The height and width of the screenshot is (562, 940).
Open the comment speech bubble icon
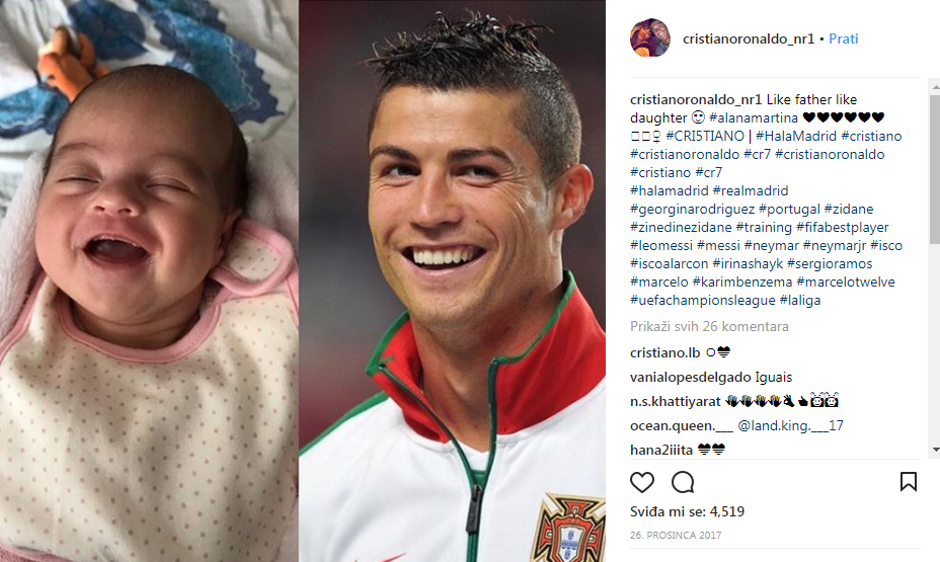click(x=683, y=482)
